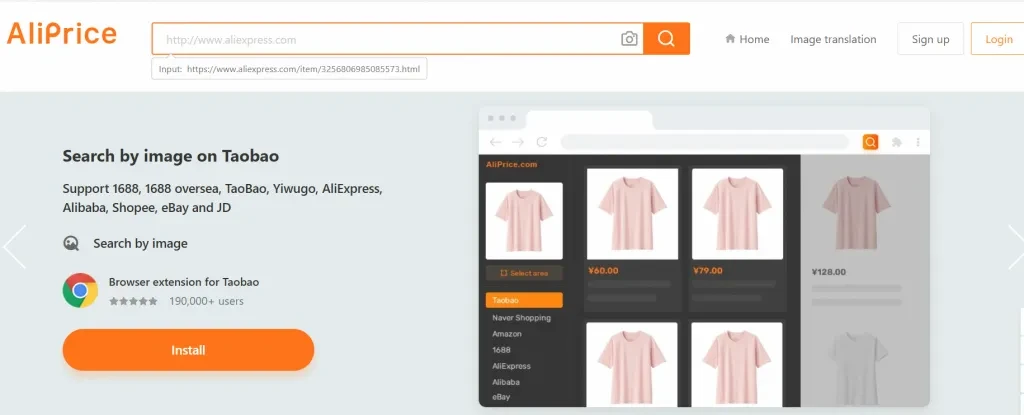Select the input suggestion with aliexpress item URL
Image resolution: width=1024 pixels, height=415 pixels.
tap(289, 69)
